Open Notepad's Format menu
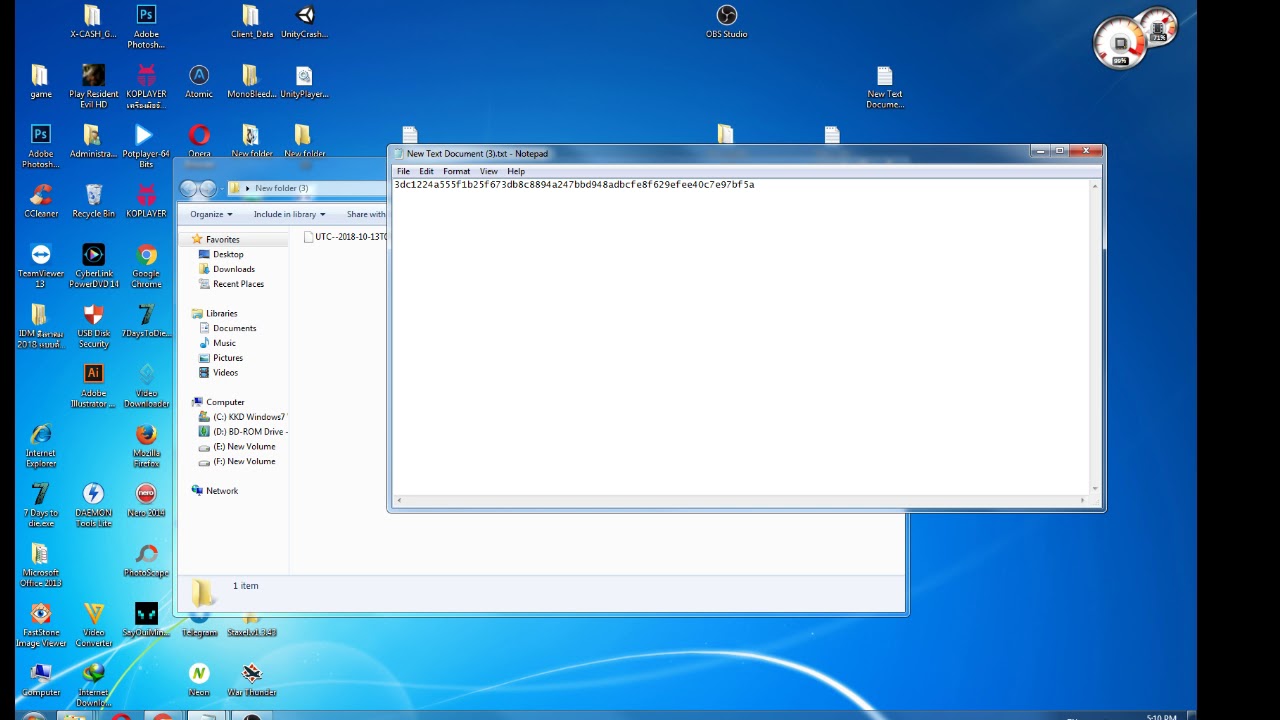Viewport: 1280px width, 720px height. [456, 171]
